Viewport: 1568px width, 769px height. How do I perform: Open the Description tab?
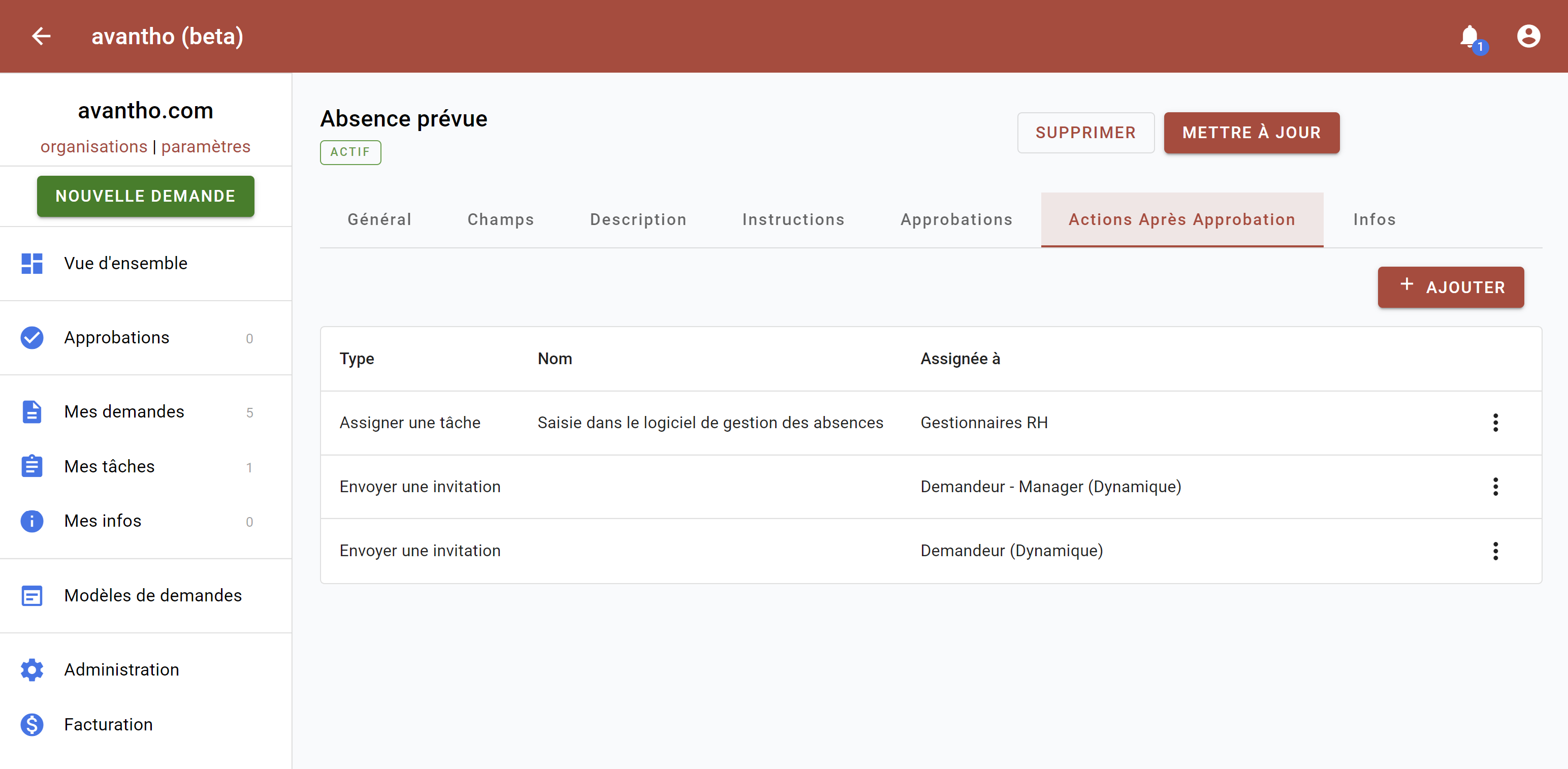(638, 220)
